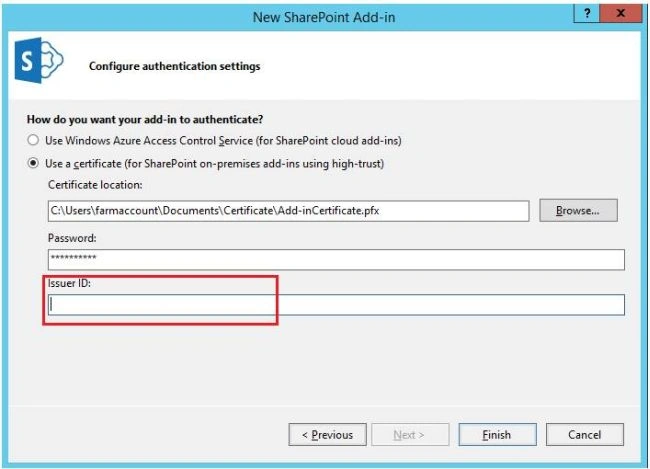Image resolution: width=650 pixels, height=469 pixels.
Task: Click the greyed-out Next button
Action: coord(410,435)
